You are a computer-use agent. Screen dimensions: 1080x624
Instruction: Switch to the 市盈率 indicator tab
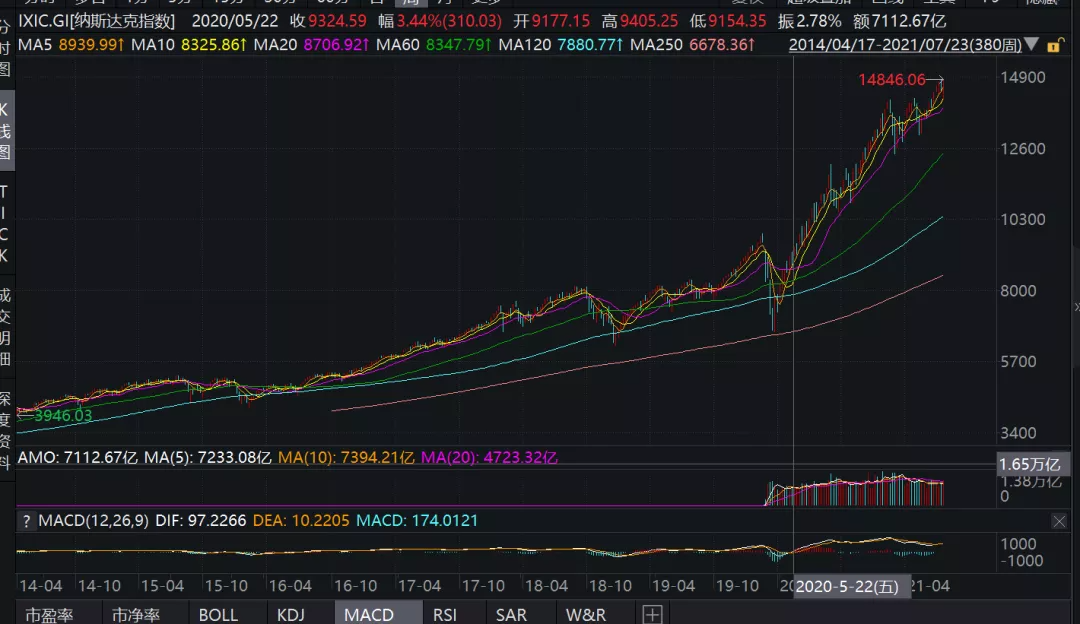tap(49, 614)
